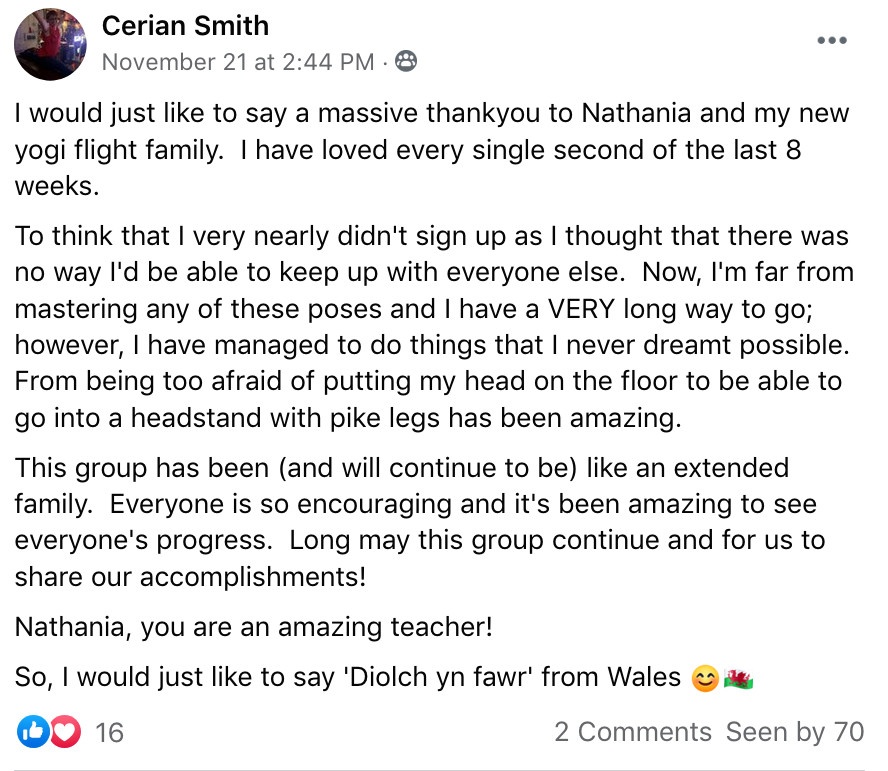Click the blue thumbs-up Like reaction icon

pyautogui.click(x=32, y=732)
